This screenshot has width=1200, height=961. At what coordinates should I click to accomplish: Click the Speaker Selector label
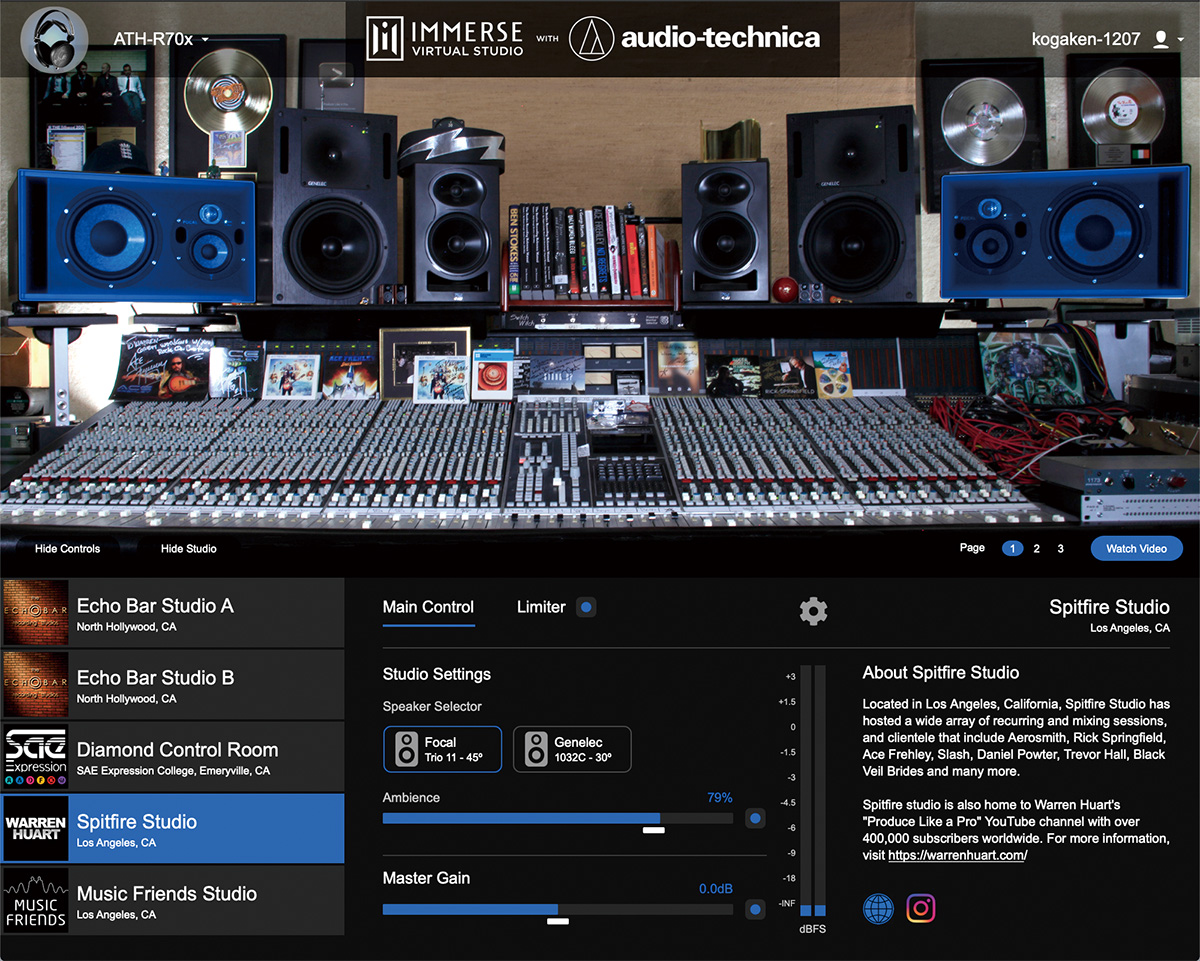pyautogui.click(x=432, y=706)
